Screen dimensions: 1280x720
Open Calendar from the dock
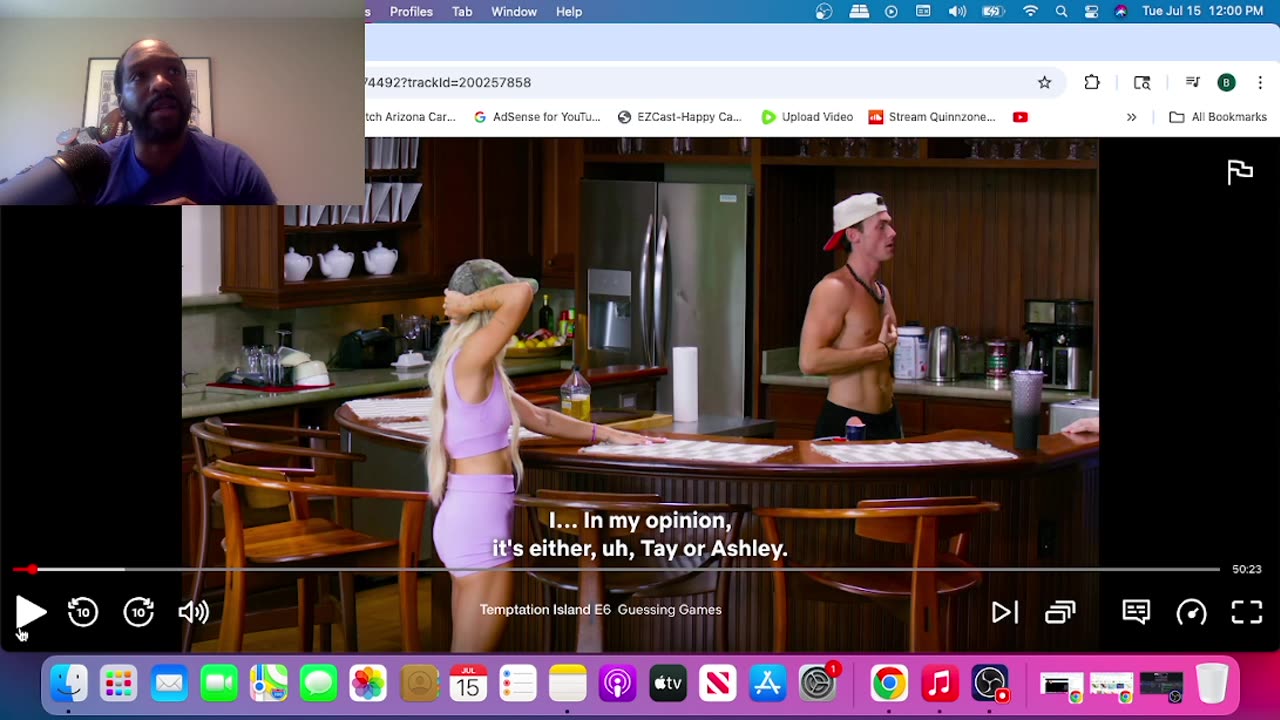468,684
